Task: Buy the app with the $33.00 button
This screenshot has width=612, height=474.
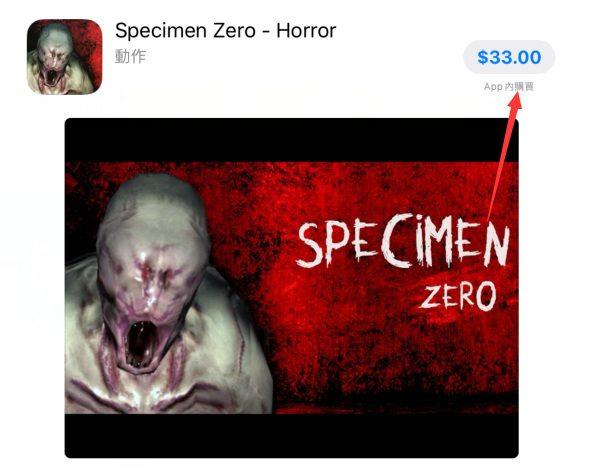Action: pos(509,57)
